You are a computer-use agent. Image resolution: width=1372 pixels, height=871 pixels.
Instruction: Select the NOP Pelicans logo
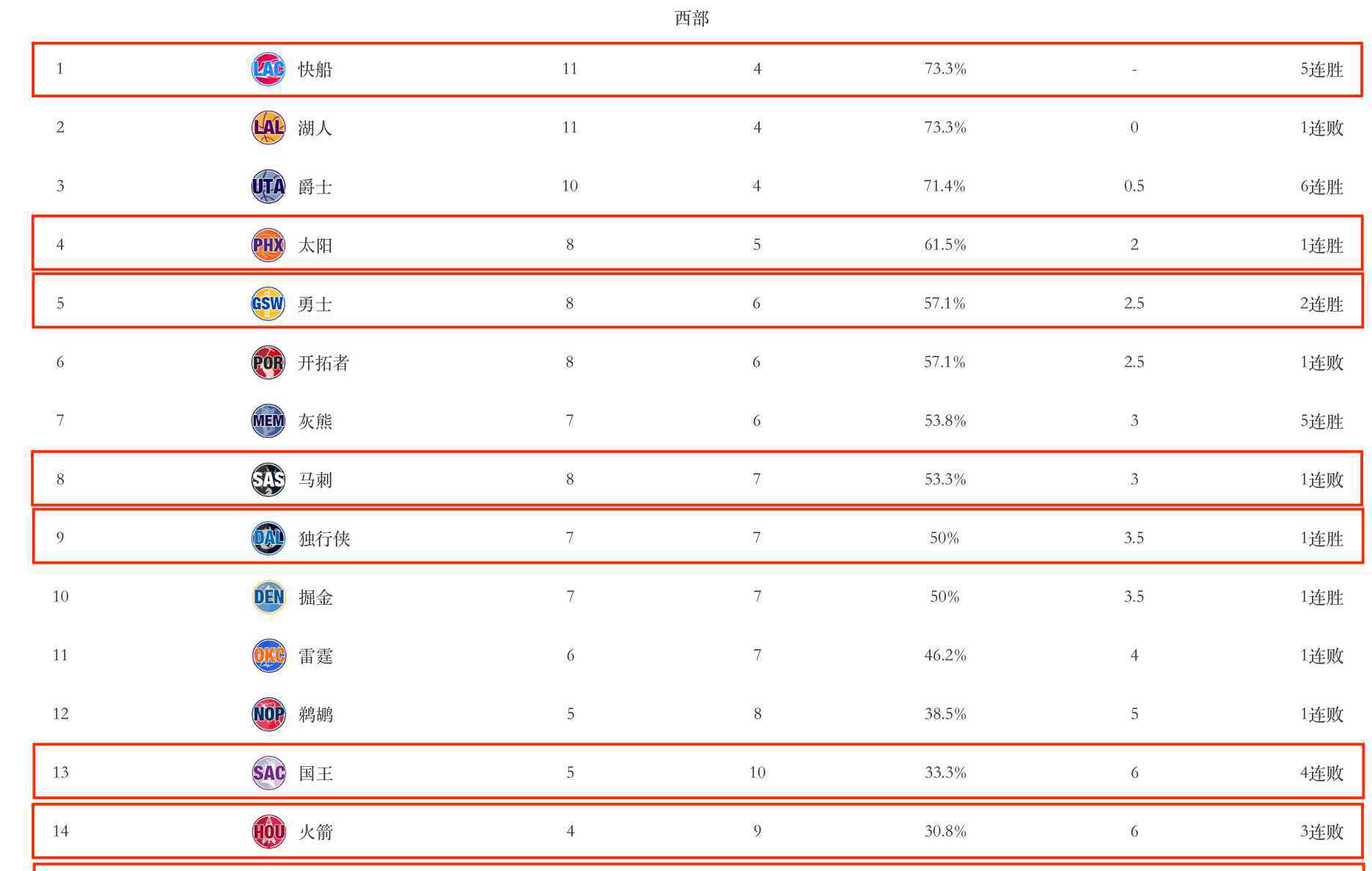(x=268, y=714)
